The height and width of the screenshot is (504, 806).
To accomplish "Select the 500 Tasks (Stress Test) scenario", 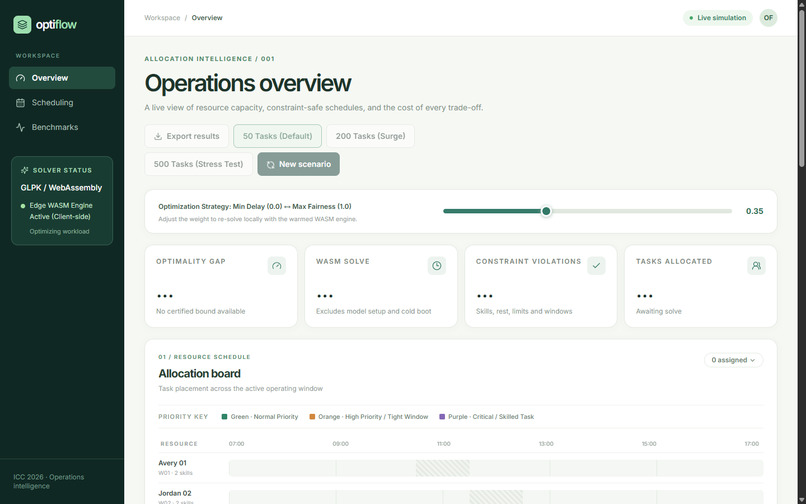I will click(x=198, y=164).
